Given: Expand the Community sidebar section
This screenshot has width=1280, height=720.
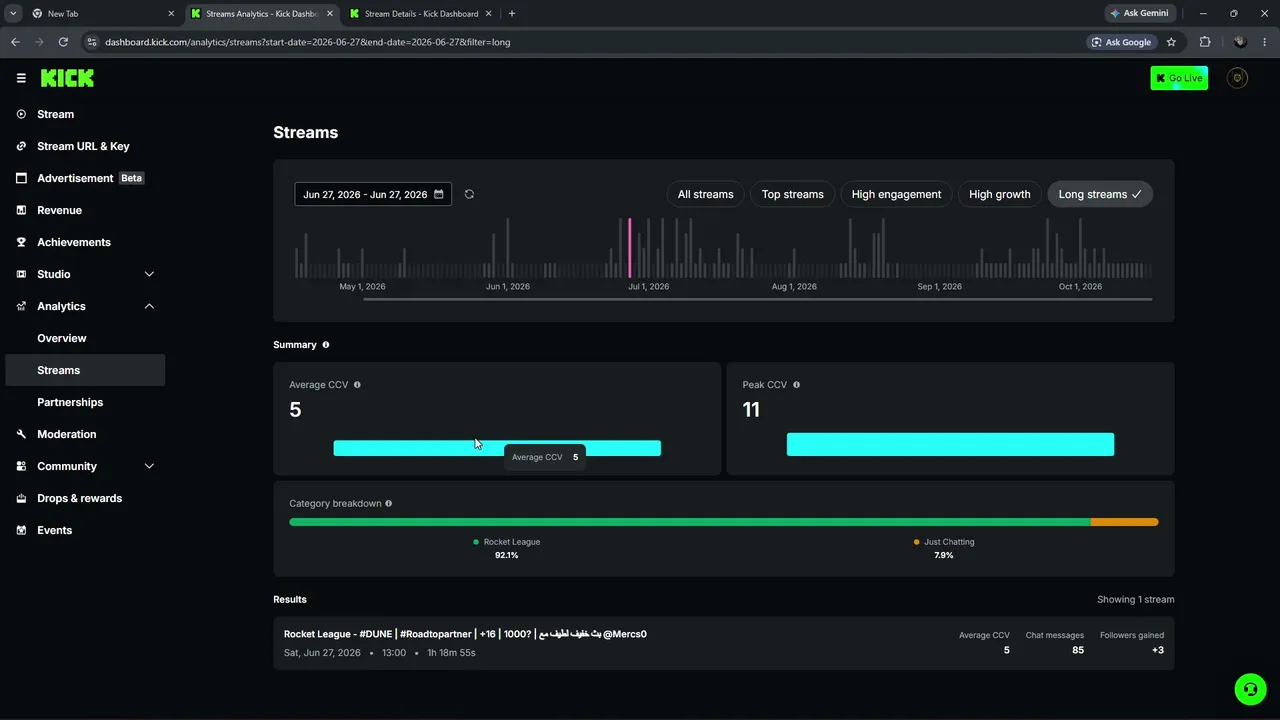Looking at the screenshot, I should tap(85, 466).
